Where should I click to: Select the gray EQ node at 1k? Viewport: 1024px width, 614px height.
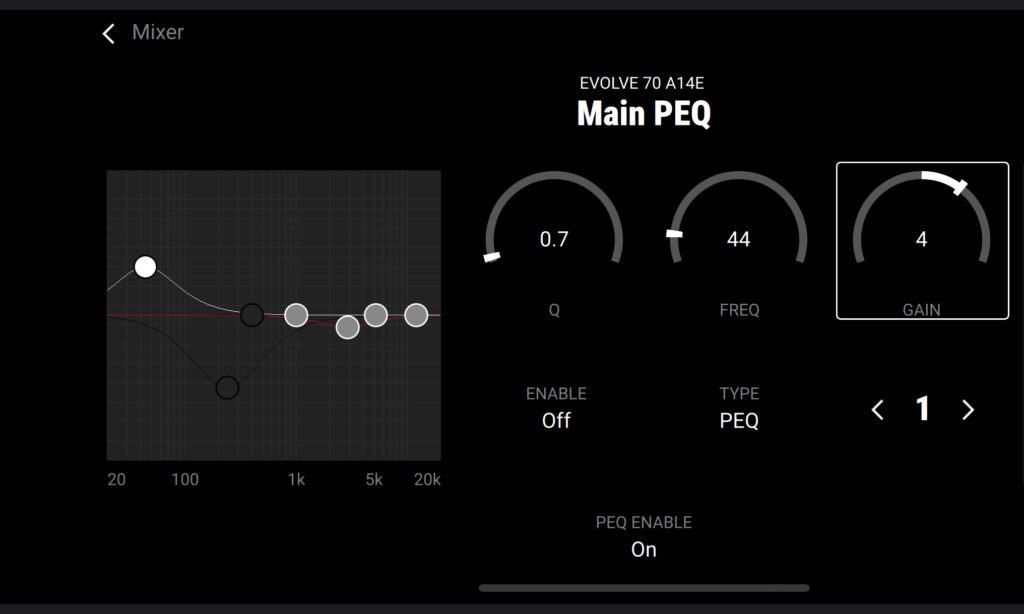tap(296, 315)
